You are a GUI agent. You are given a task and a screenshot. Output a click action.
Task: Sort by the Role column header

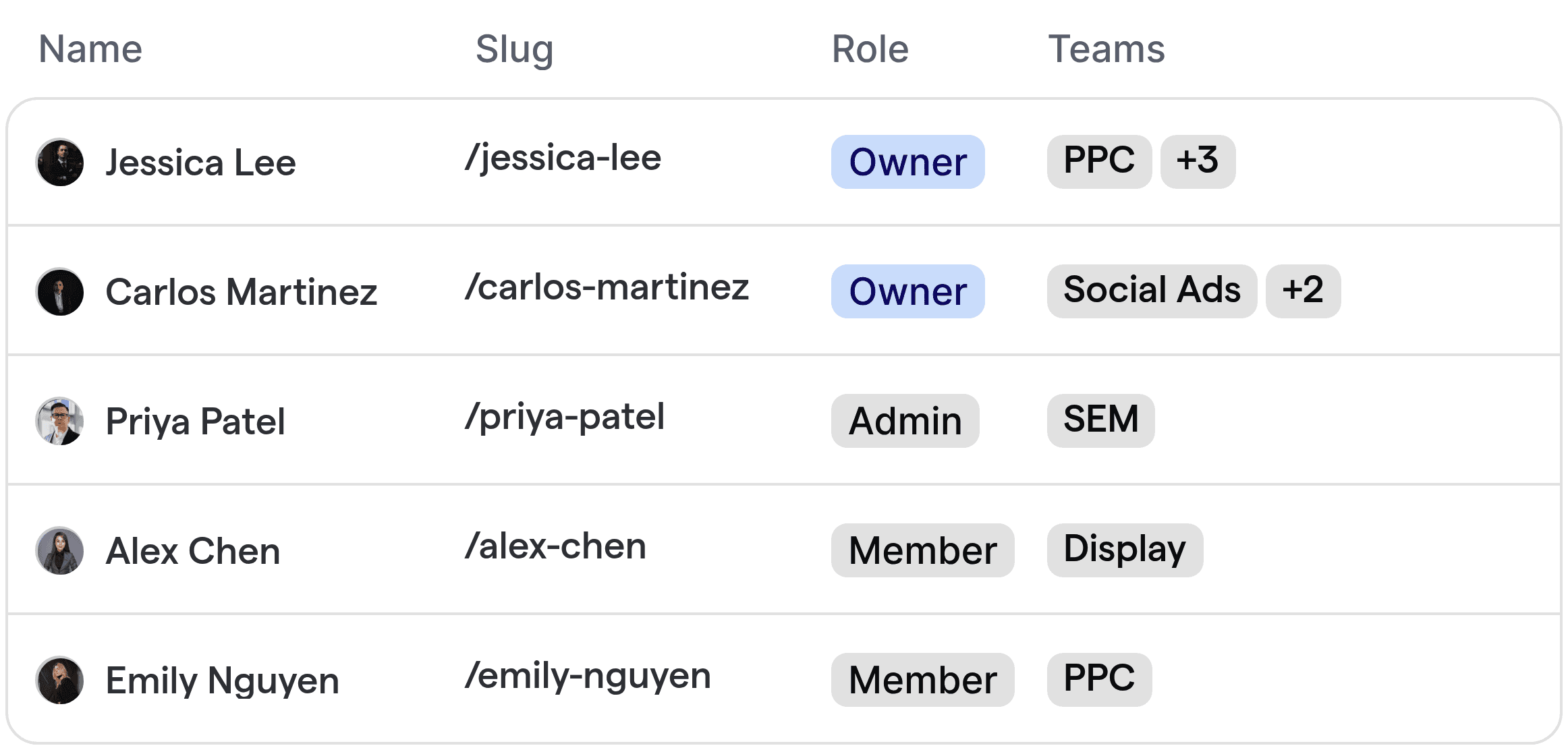pos(870,49)
